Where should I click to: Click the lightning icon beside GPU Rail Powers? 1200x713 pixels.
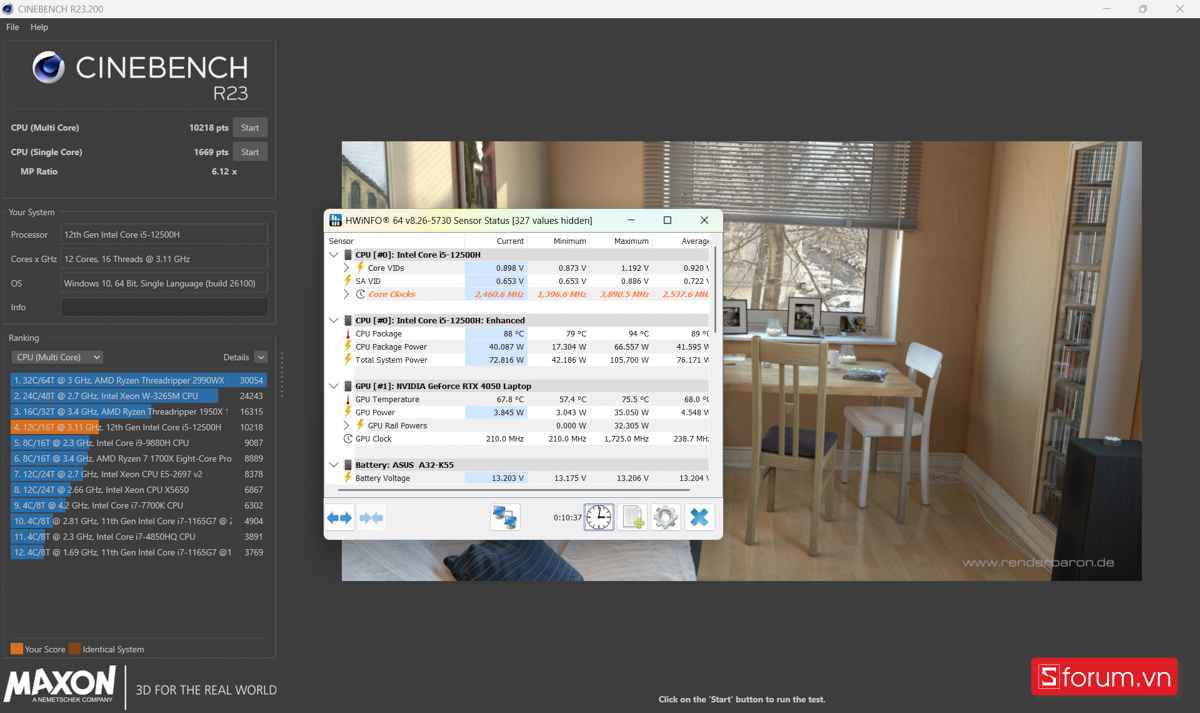(x=361, y=425)
